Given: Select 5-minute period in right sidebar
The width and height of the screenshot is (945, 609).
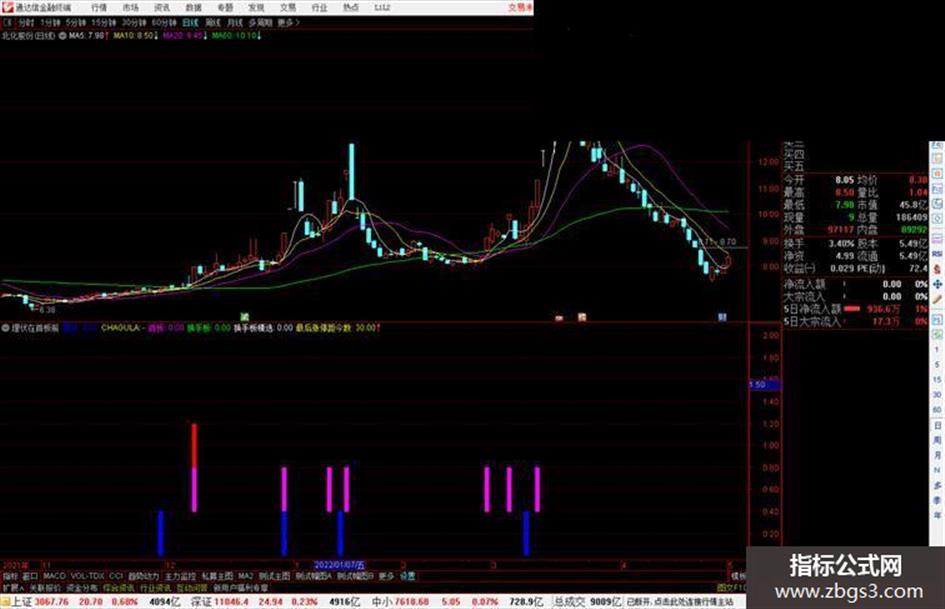Looking at the screenshot, I should tap(937, 365).
